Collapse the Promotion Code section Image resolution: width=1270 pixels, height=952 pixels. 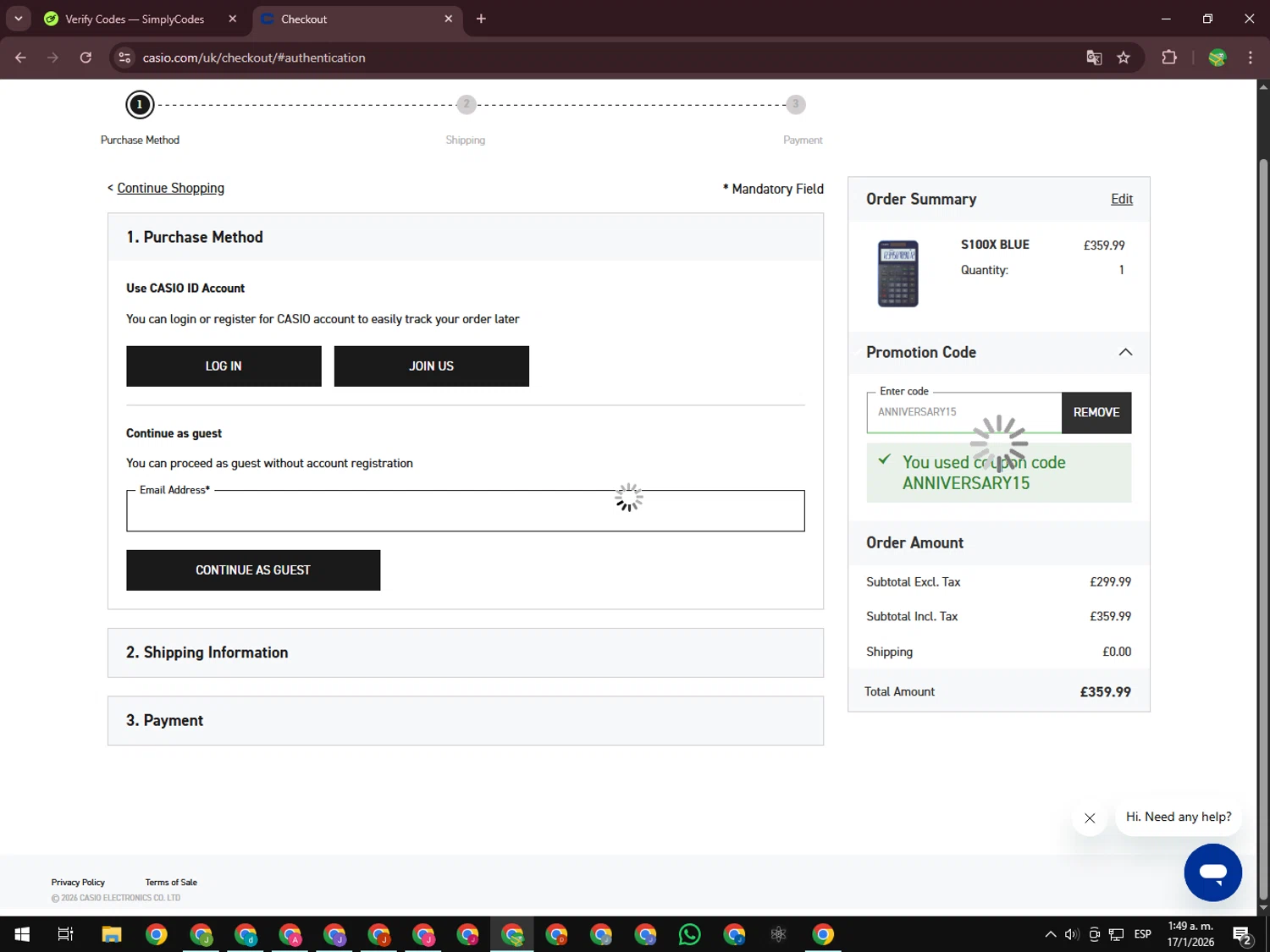tap(1125, 352)
